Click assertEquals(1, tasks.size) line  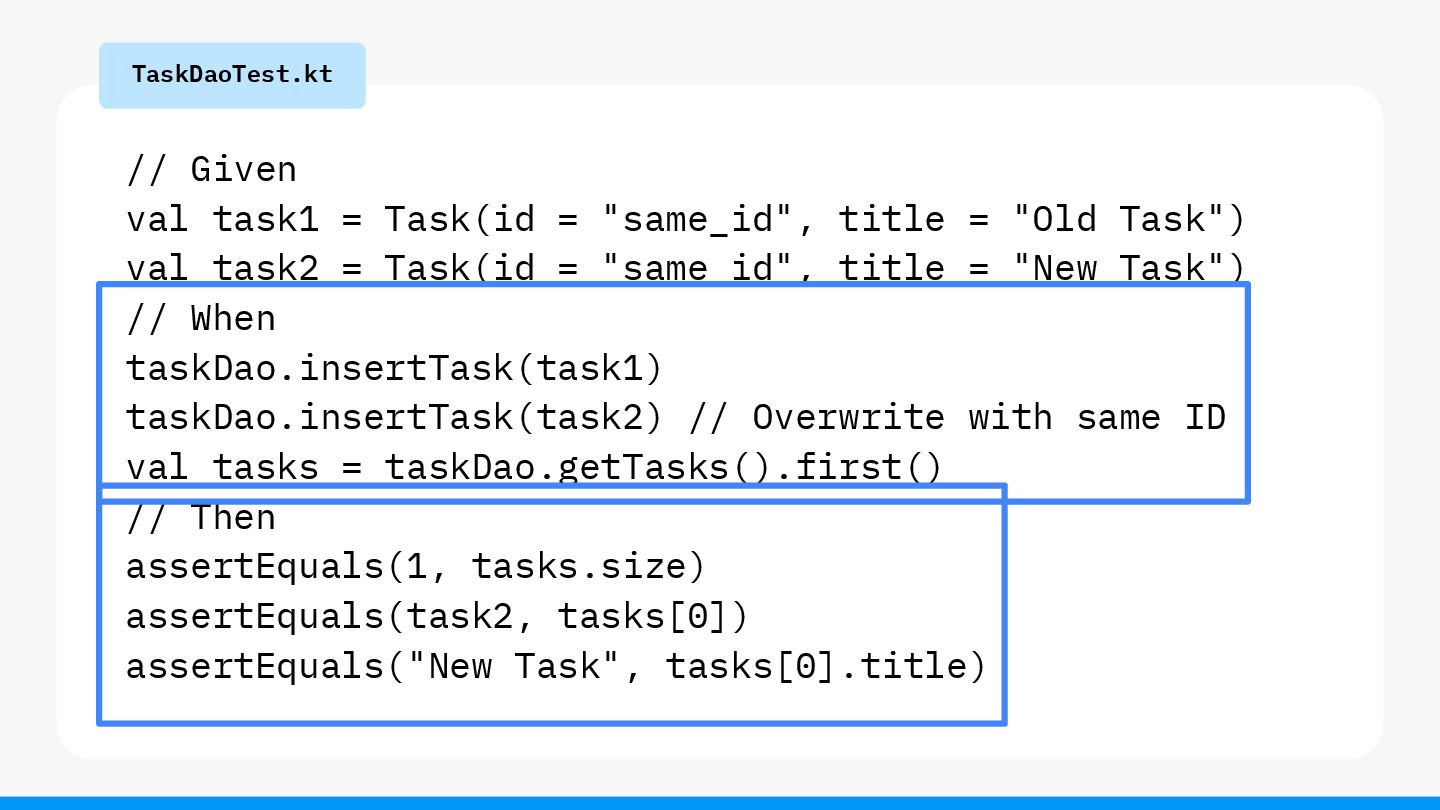pos(416,567)
